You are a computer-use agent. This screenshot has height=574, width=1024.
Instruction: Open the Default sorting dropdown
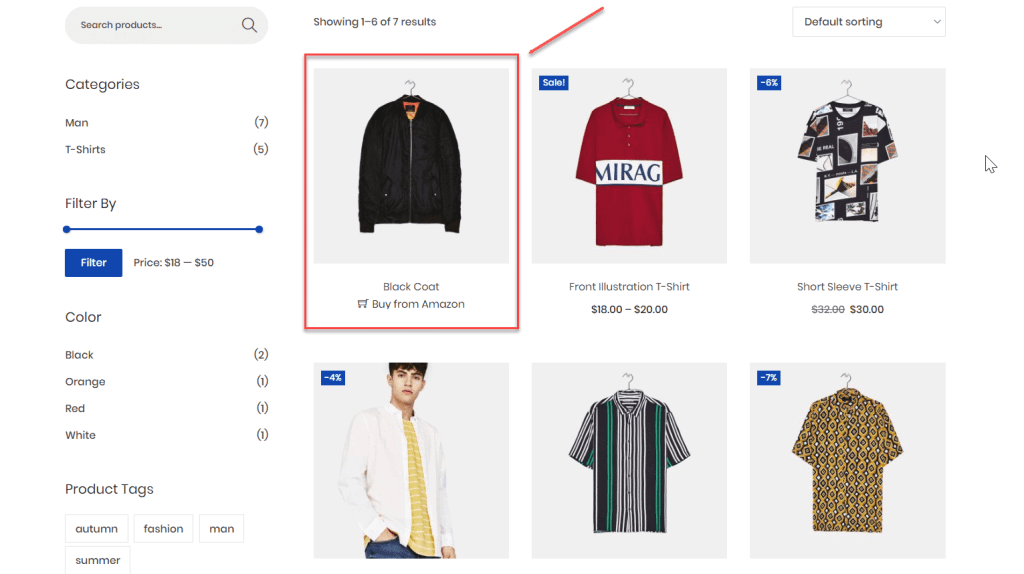[868, 22]
